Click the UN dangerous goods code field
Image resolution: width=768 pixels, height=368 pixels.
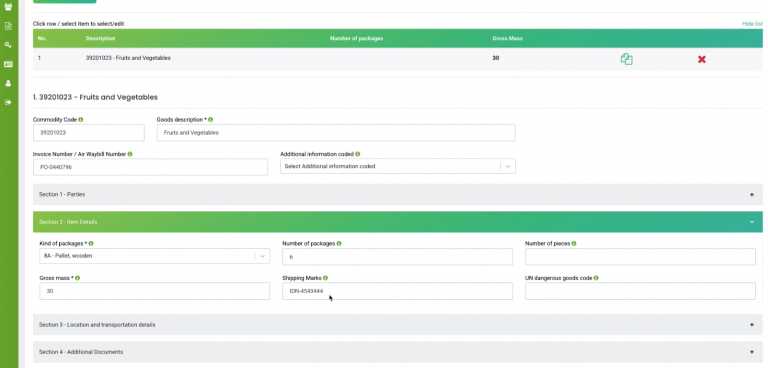click(x=640, y=291)
